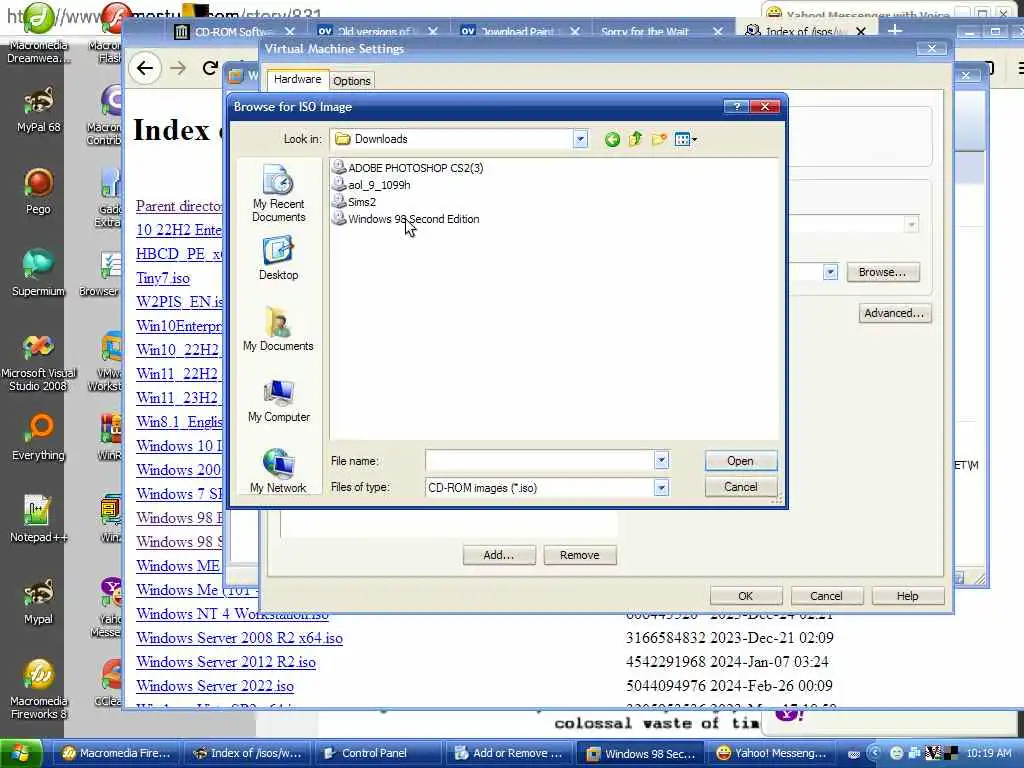
Task: Open the Pego desktop icon
Action: coord(39,191)
